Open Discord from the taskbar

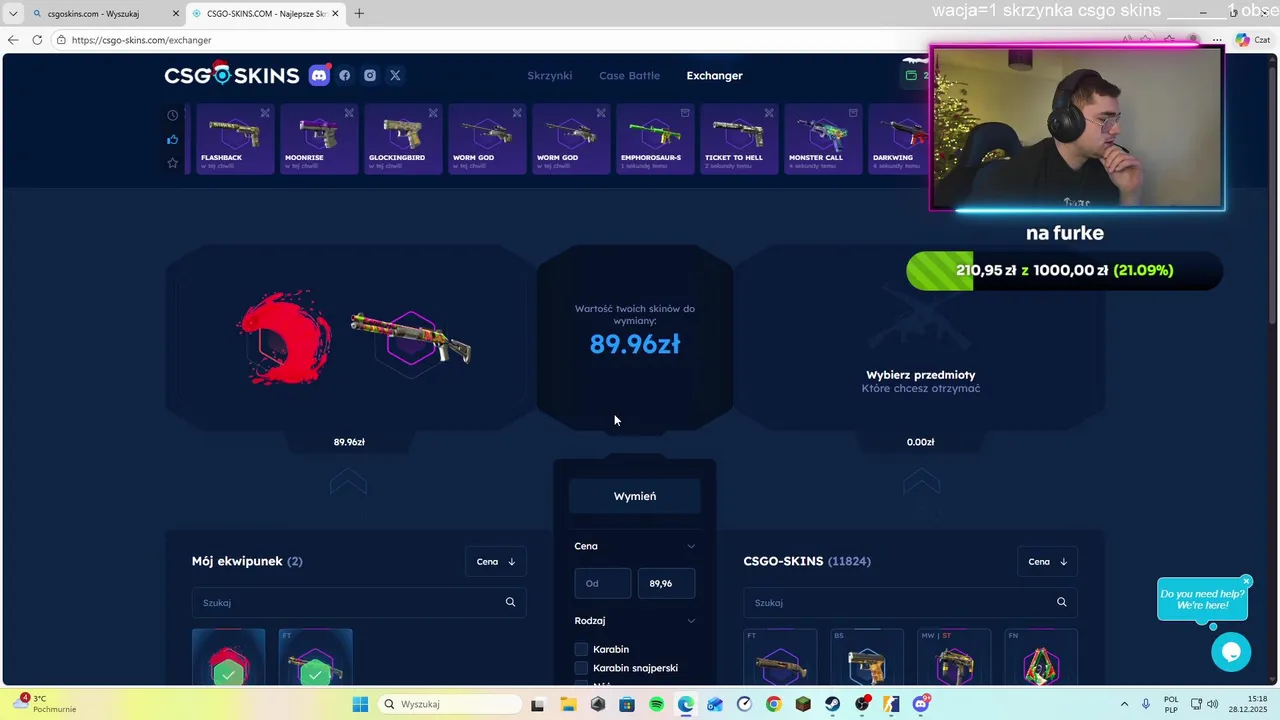tap(921, 704)
